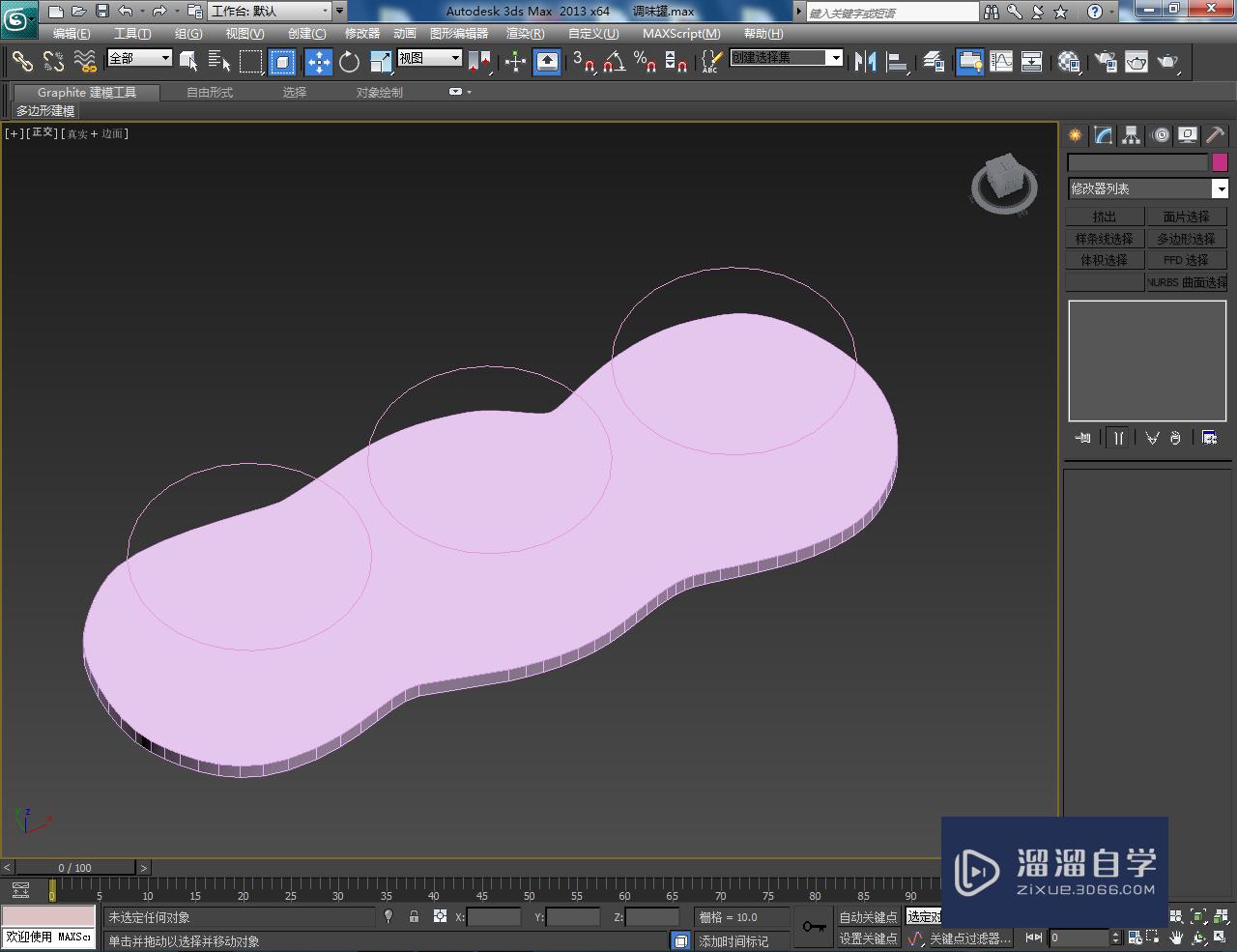The height and width of the screenshot is (952, 1237).
Task: Open Rendered Frame Window
Action: tap(1136, 62)
